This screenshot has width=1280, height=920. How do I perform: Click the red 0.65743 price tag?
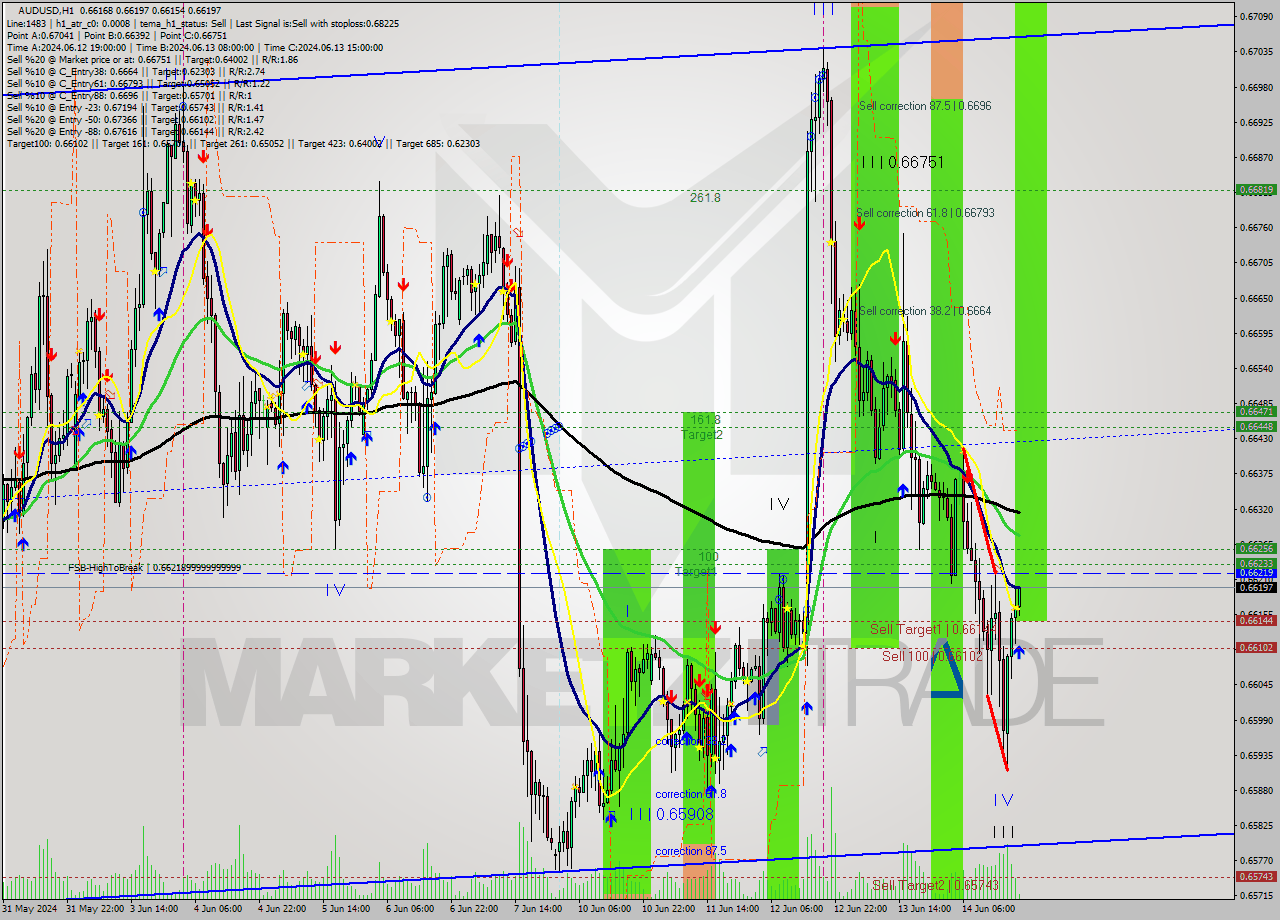pos(1257,876)
